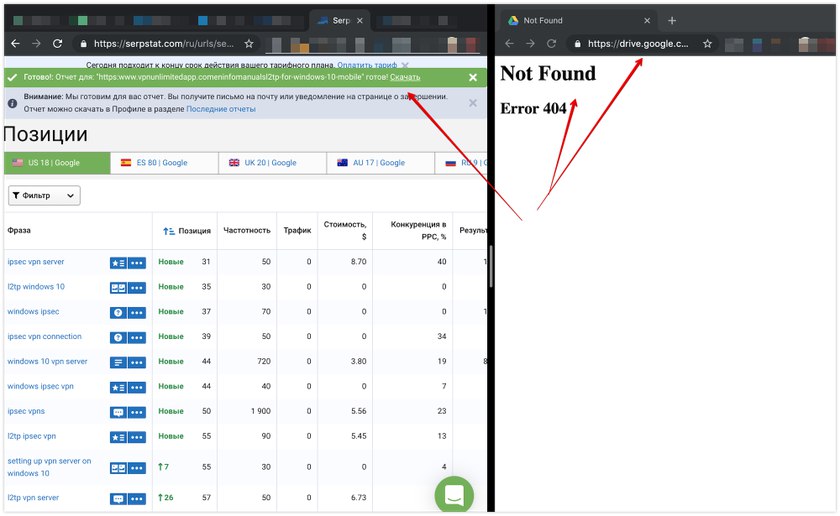The width and height of the screenshot is (840, 516).
Task: Click SERP feature icon for ipsec vpn server
Action: coord(118,263)
